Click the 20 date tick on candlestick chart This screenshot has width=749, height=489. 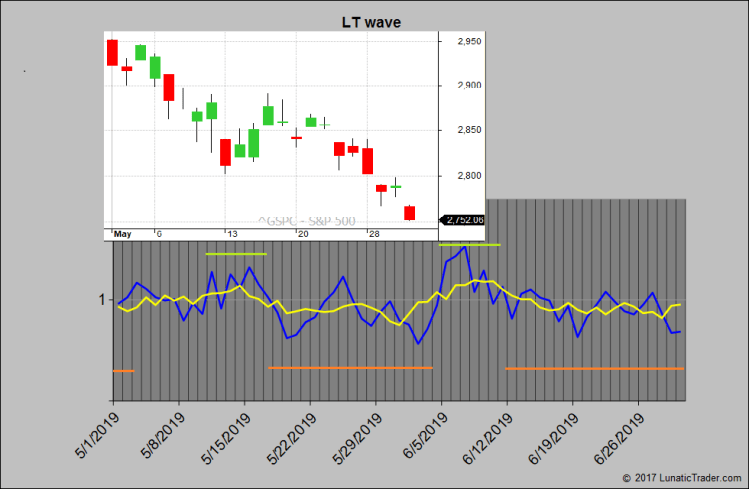[303, 234]
